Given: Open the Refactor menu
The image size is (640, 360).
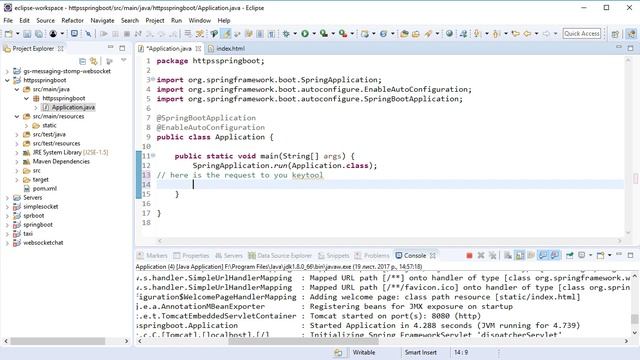Looking at the screenshot, I should pos(72,20).
